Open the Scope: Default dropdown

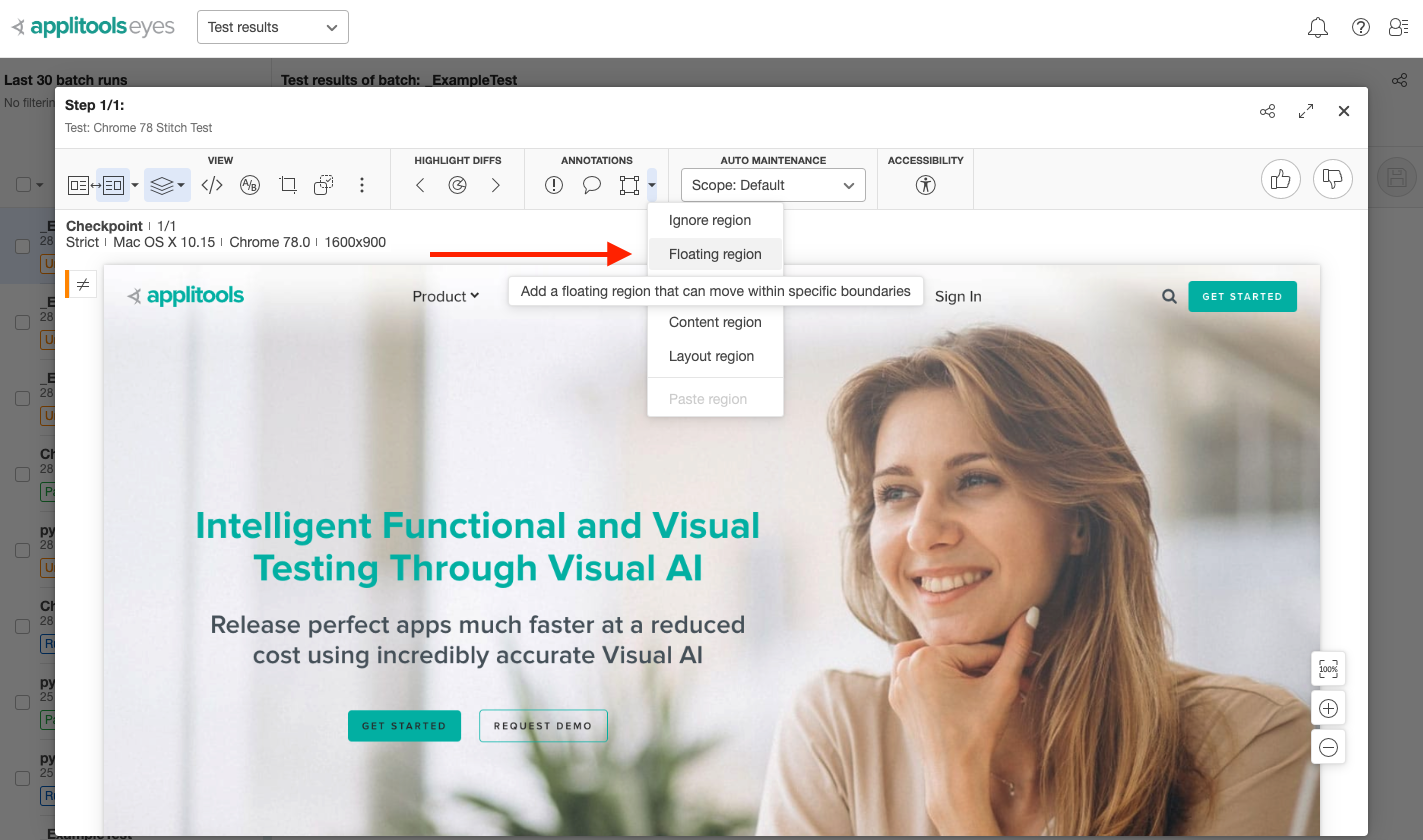click(773, 185)
